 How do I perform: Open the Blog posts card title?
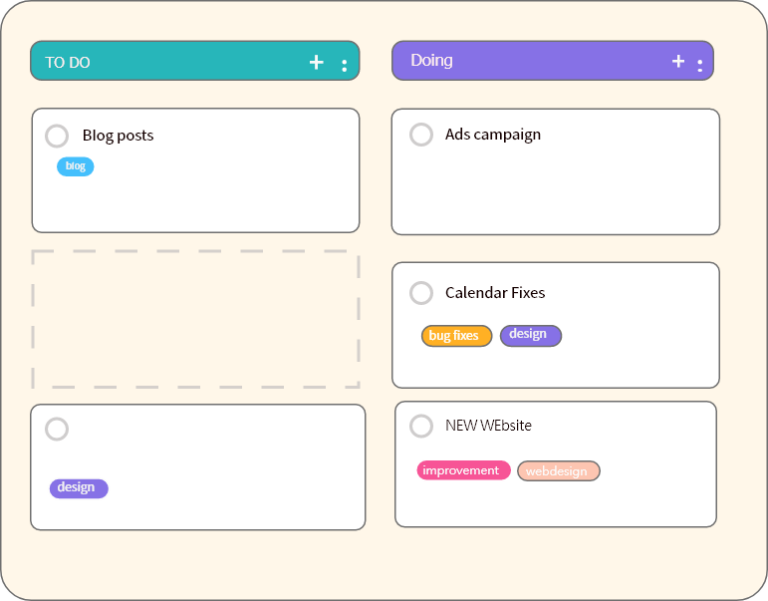pyautogui.click(x=118, y=136)
